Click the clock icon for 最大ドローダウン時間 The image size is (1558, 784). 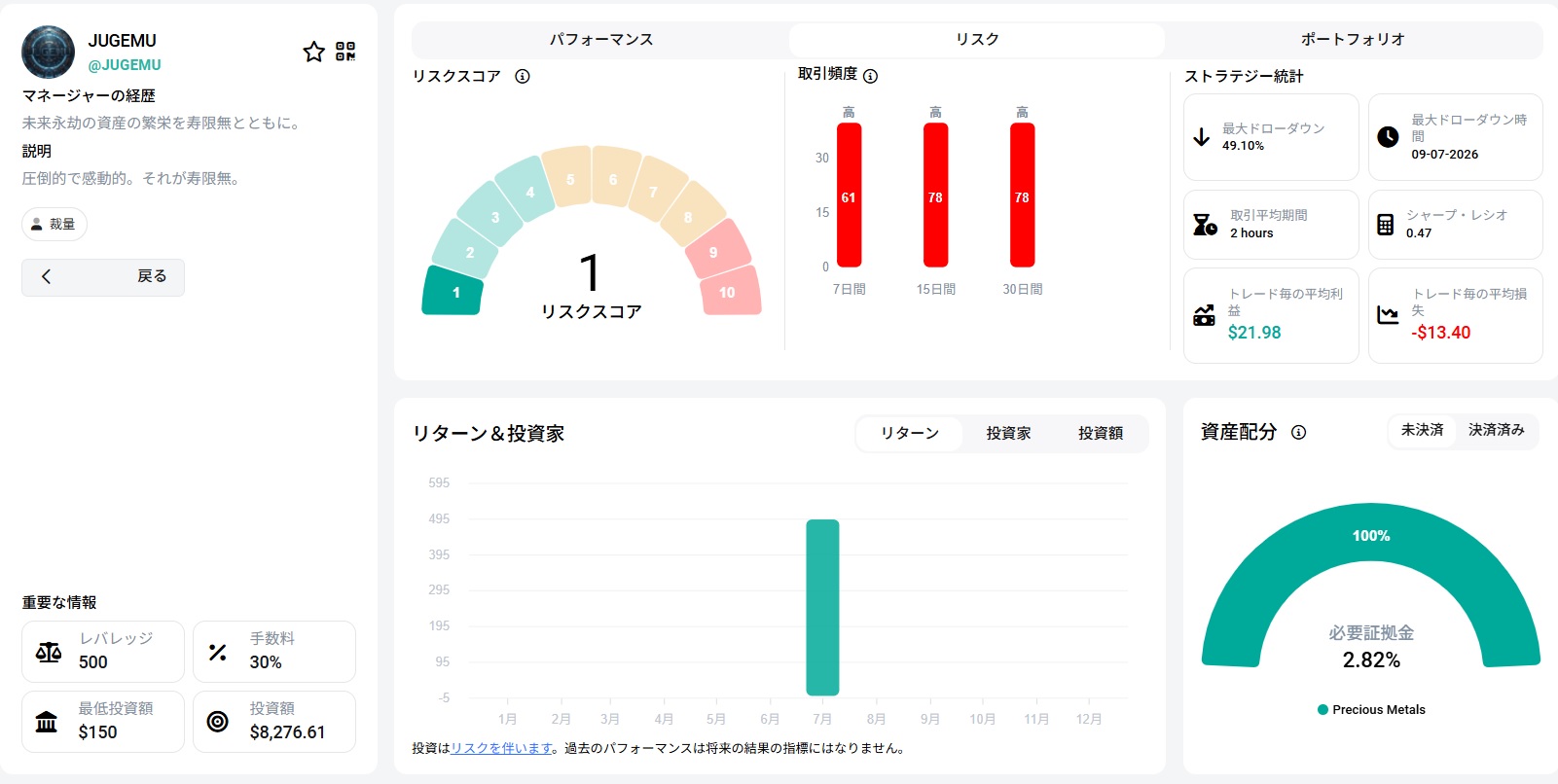[x=1388, y=137]
